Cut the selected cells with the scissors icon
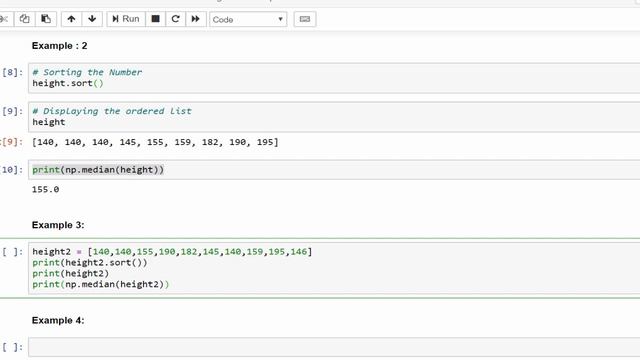The image size is (640, 360). pos(5,19)
